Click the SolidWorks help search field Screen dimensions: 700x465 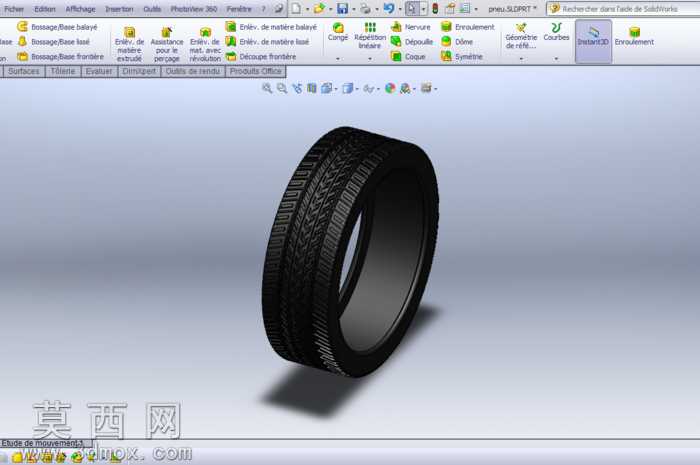coord(623,8)
